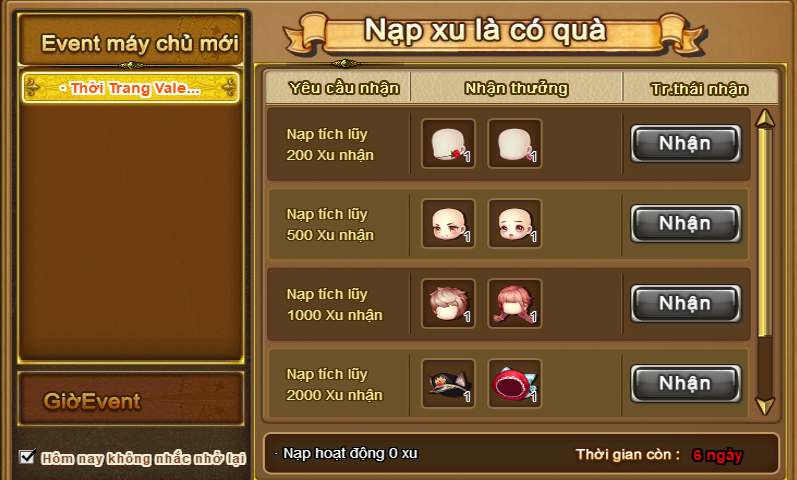Select white hat with rose reward icon
The height and width of the screenshot is (480, 797).
tap(448, 144)
